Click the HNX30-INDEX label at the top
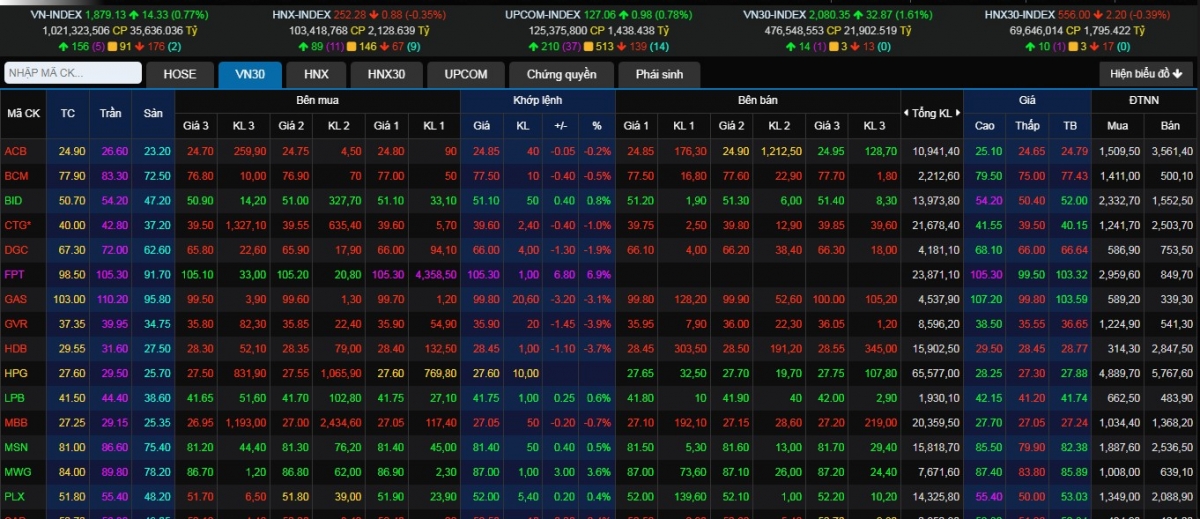The image size is (1200, 519). 1019,15
